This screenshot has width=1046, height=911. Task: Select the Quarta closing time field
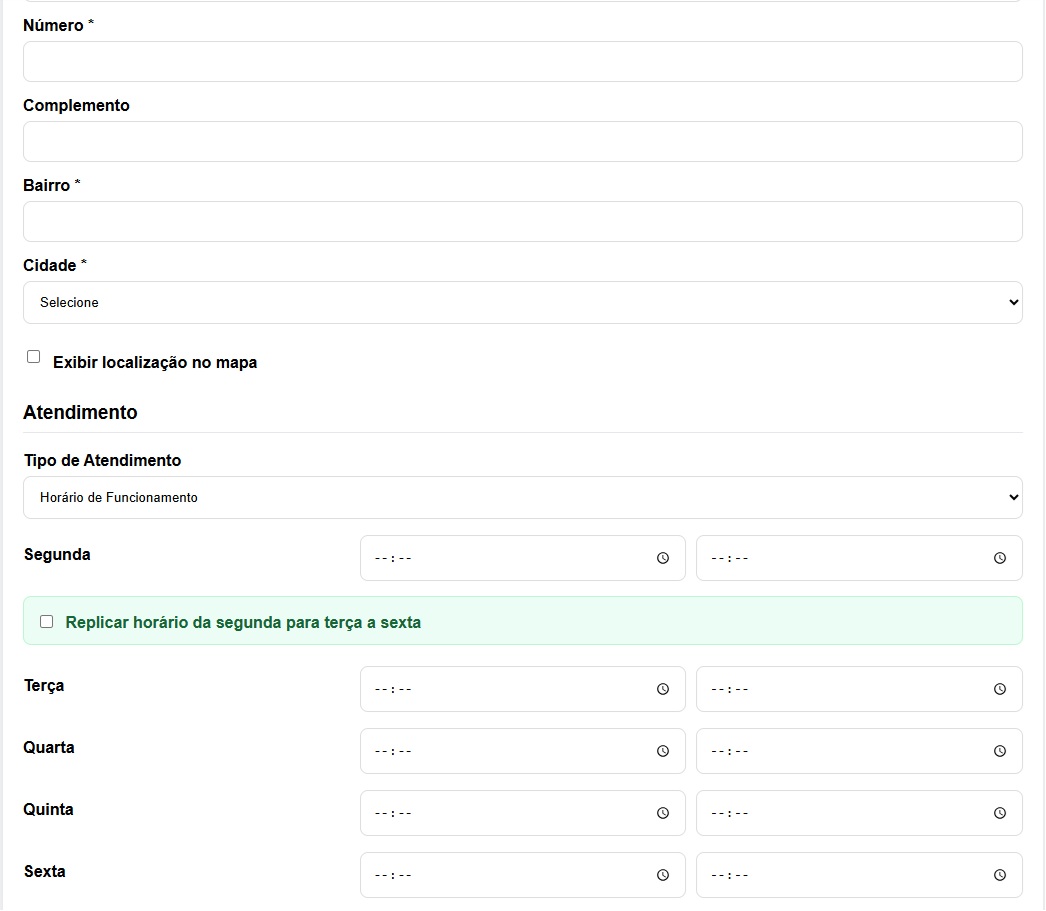[859, 751]
